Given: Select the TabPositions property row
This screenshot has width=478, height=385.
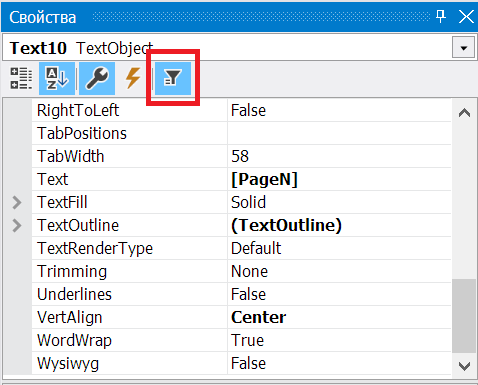Looking at the screenshot, I should (241, 133).
